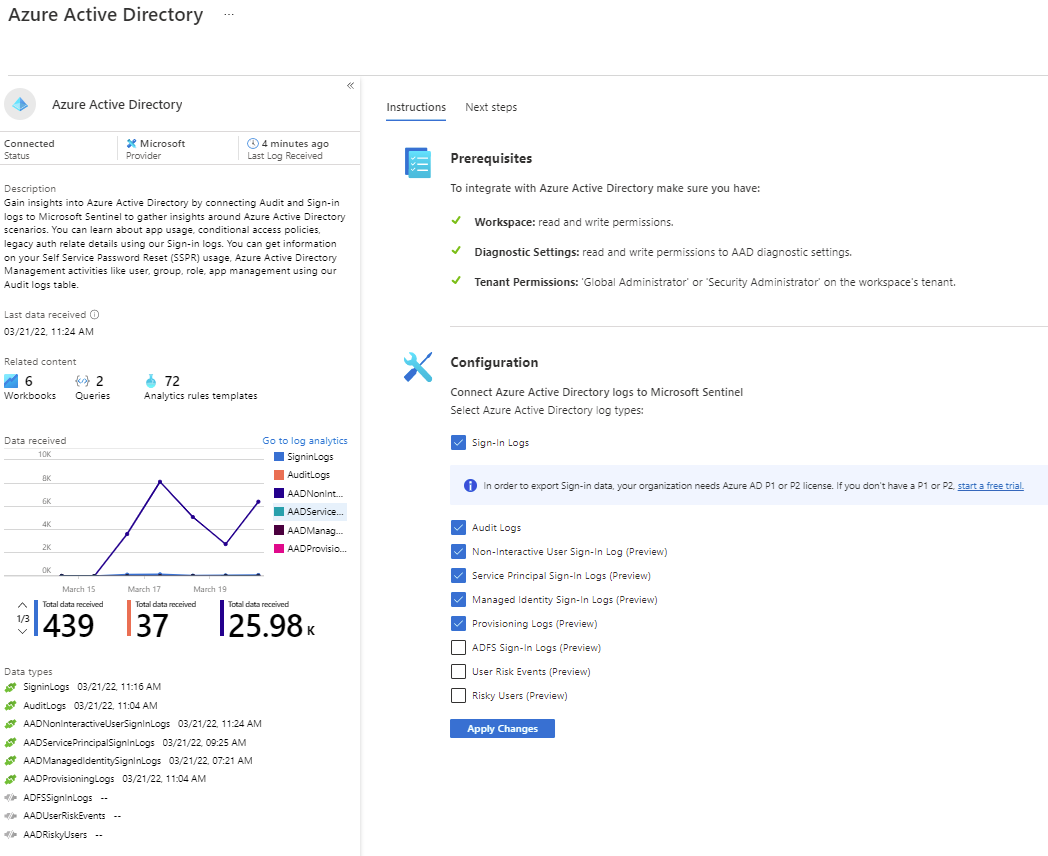Click the Apply Changes button
Image resolution: width=1048 pixels, height=856 pixels.
point(502,728)
